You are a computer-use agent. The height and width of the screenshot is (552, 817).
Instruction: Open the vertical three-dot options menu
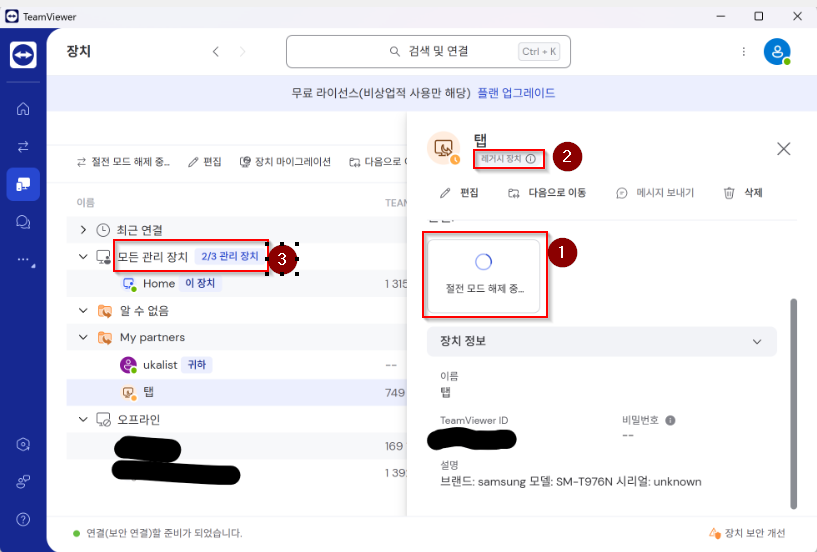(744, 52)
